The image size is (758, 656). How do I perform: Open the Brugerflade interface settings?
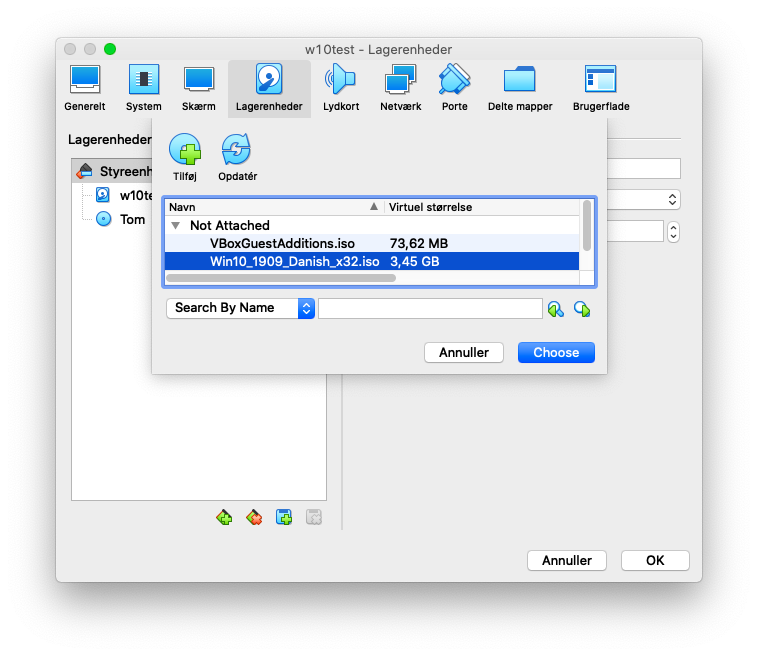tap(601, 89)
